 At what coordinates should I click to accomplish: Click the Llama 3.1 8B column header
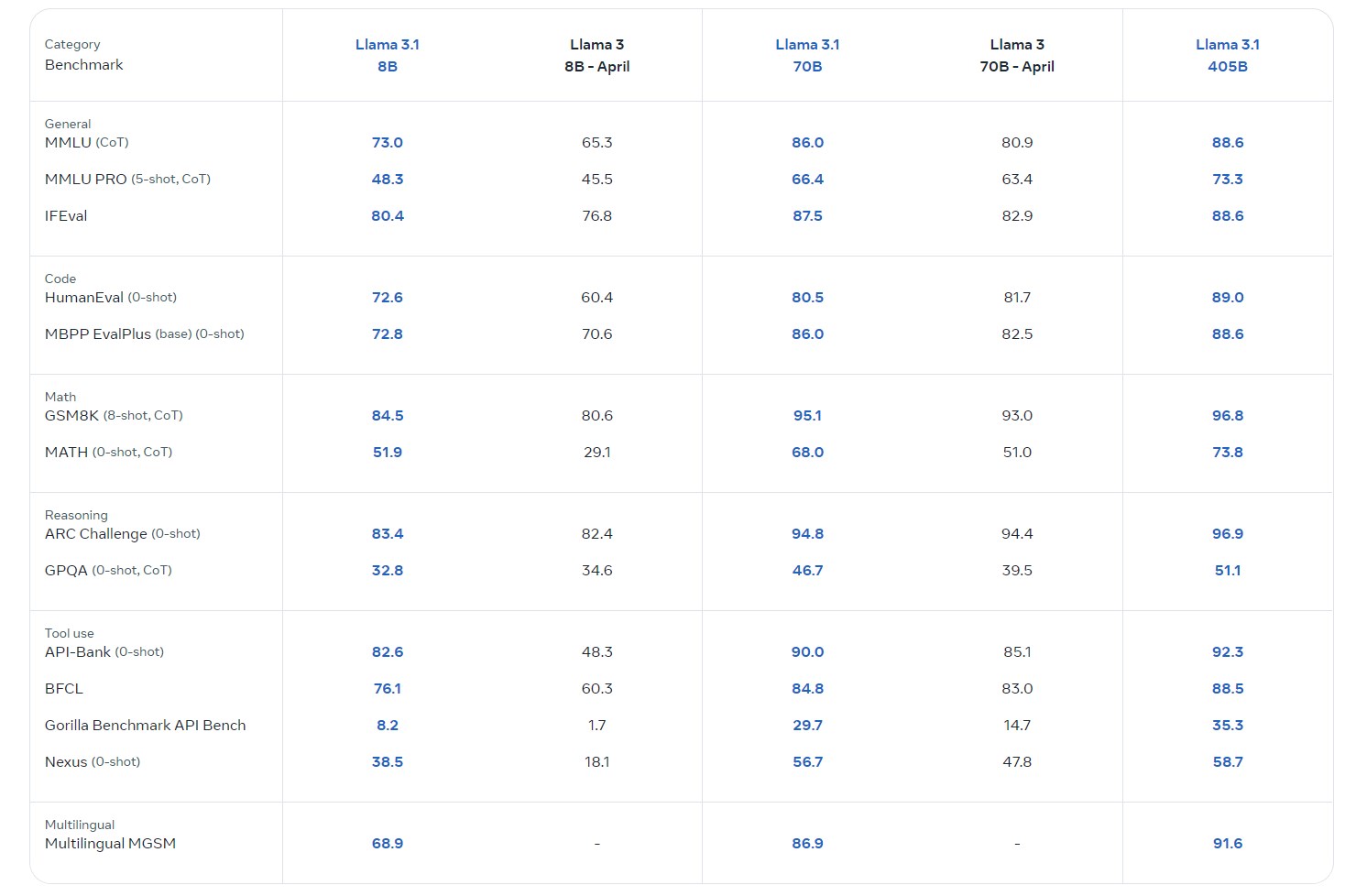(387, 55)
